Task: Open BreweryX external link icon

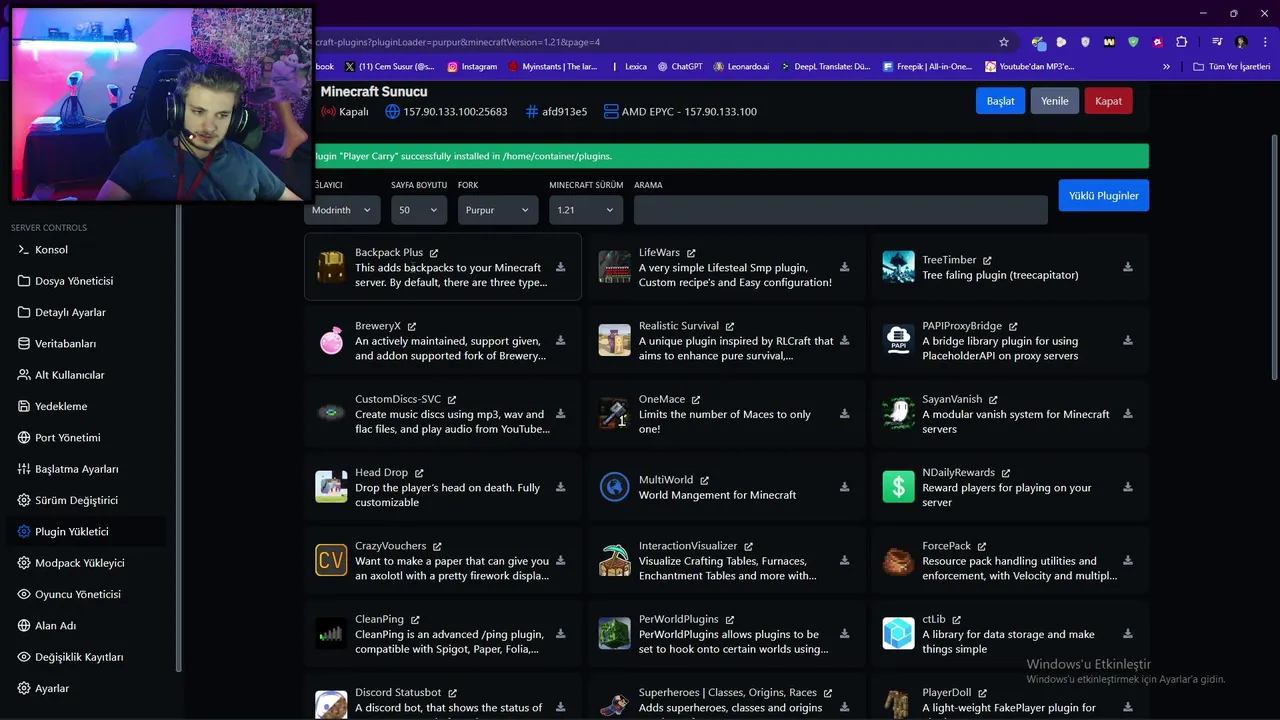Action: tap(411, 326)
